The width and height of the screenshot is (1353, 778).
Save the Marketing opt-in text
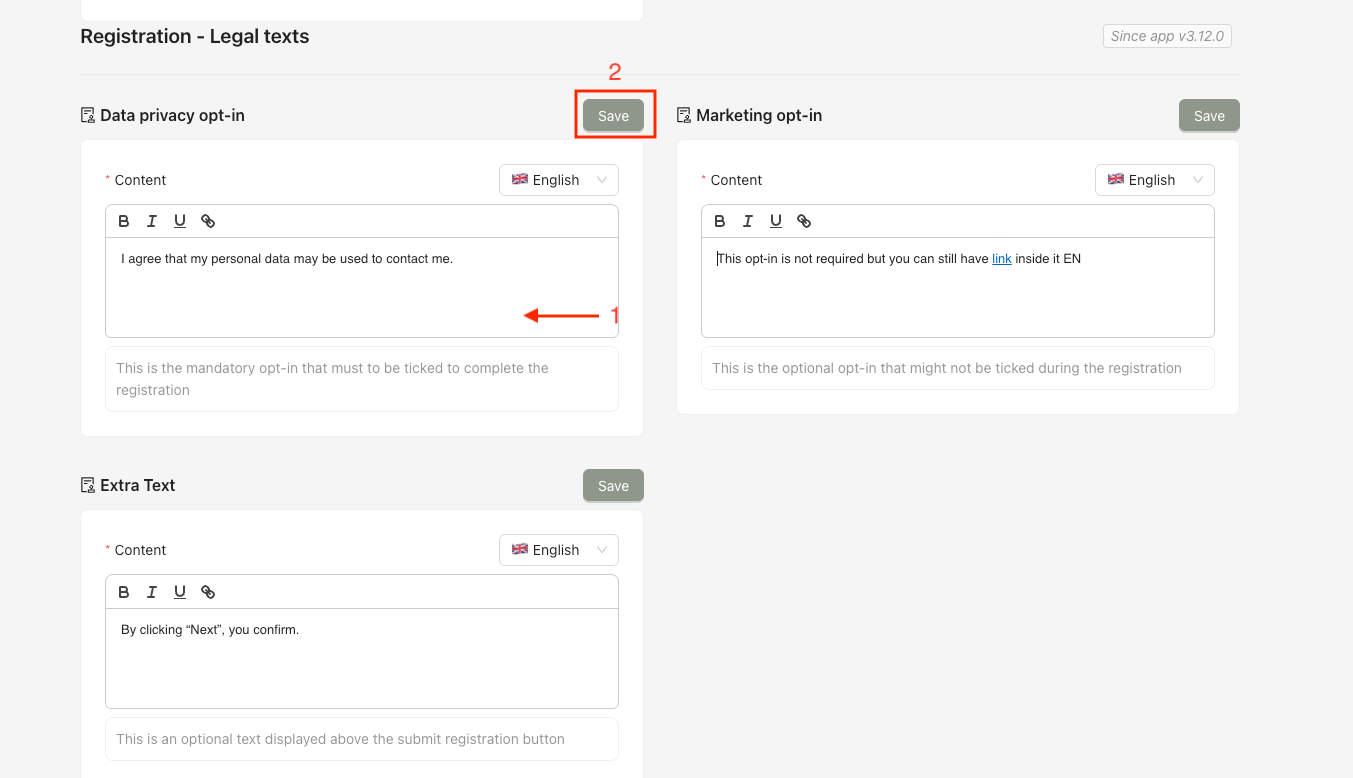(x=1209, y=116)
